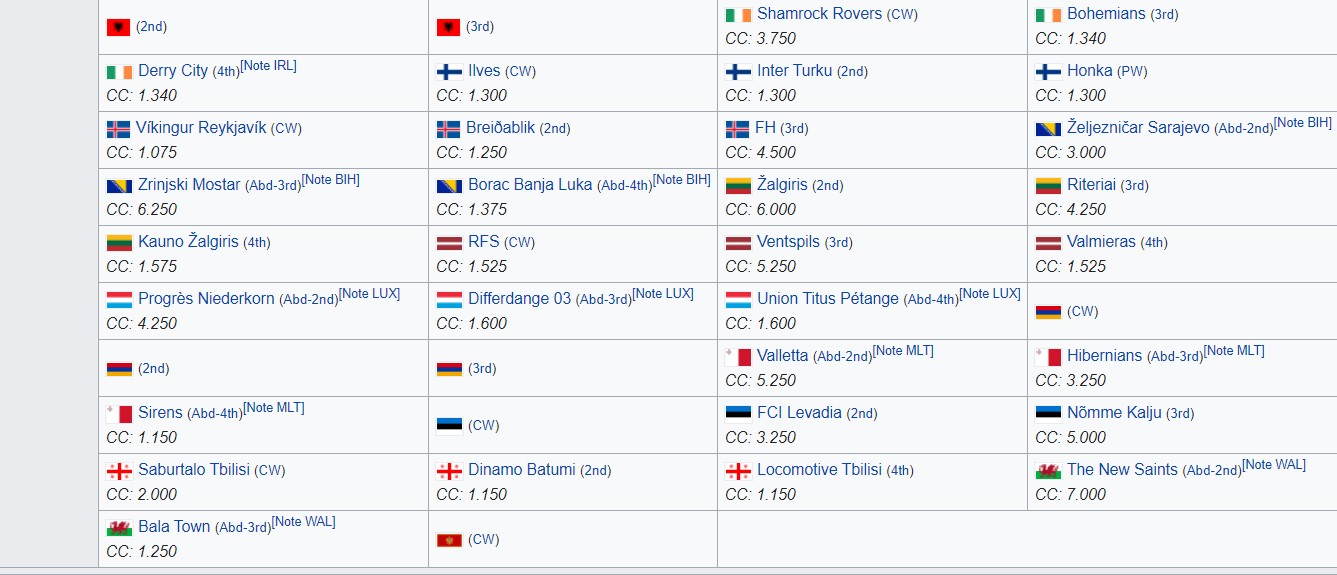Click the Dinamo Batumi link
1337x575 pixels.
pos(522,470)
